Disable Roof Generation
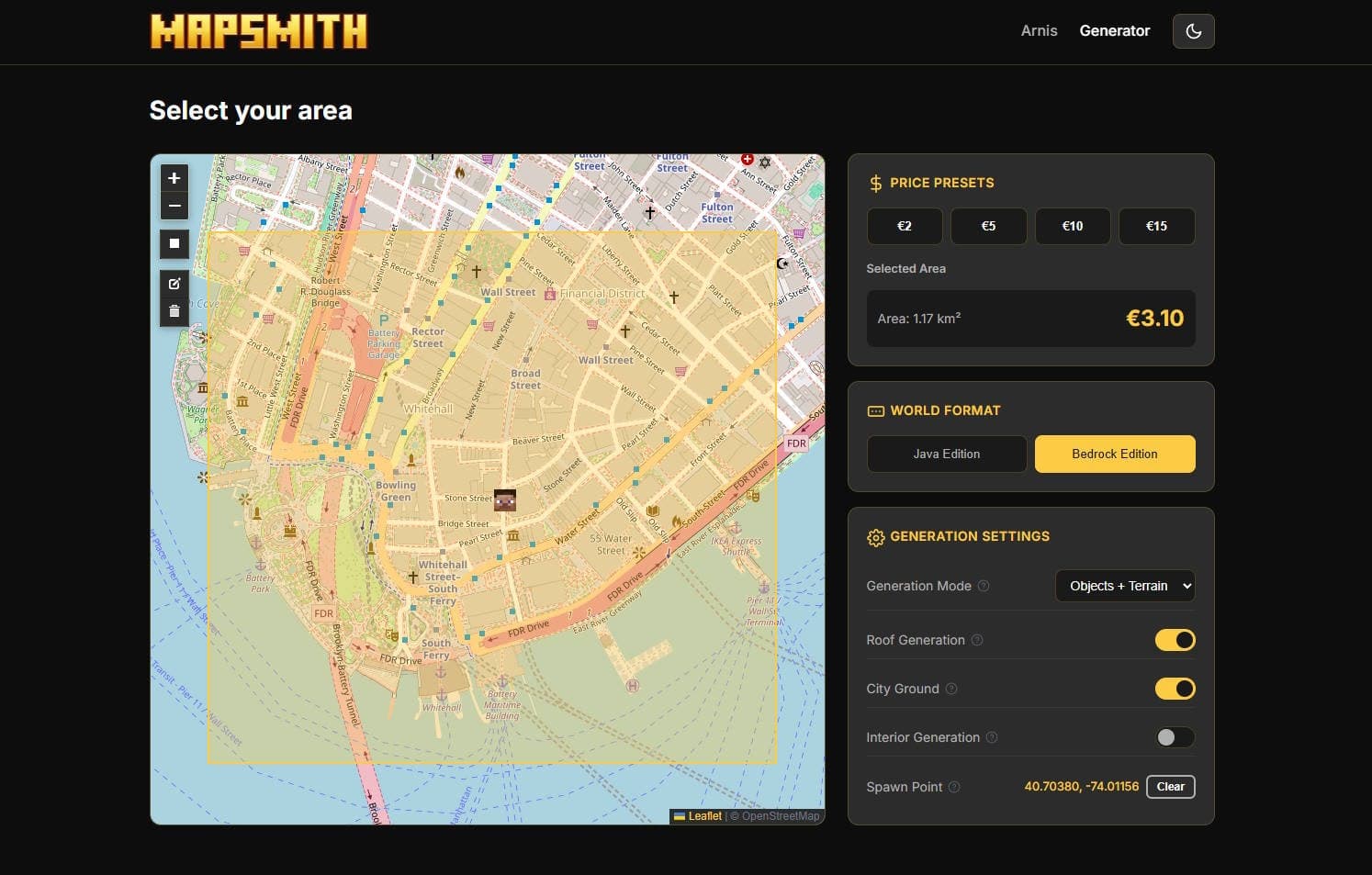The width and height of the screenshot is (1372, 875). coord(1175,640)
